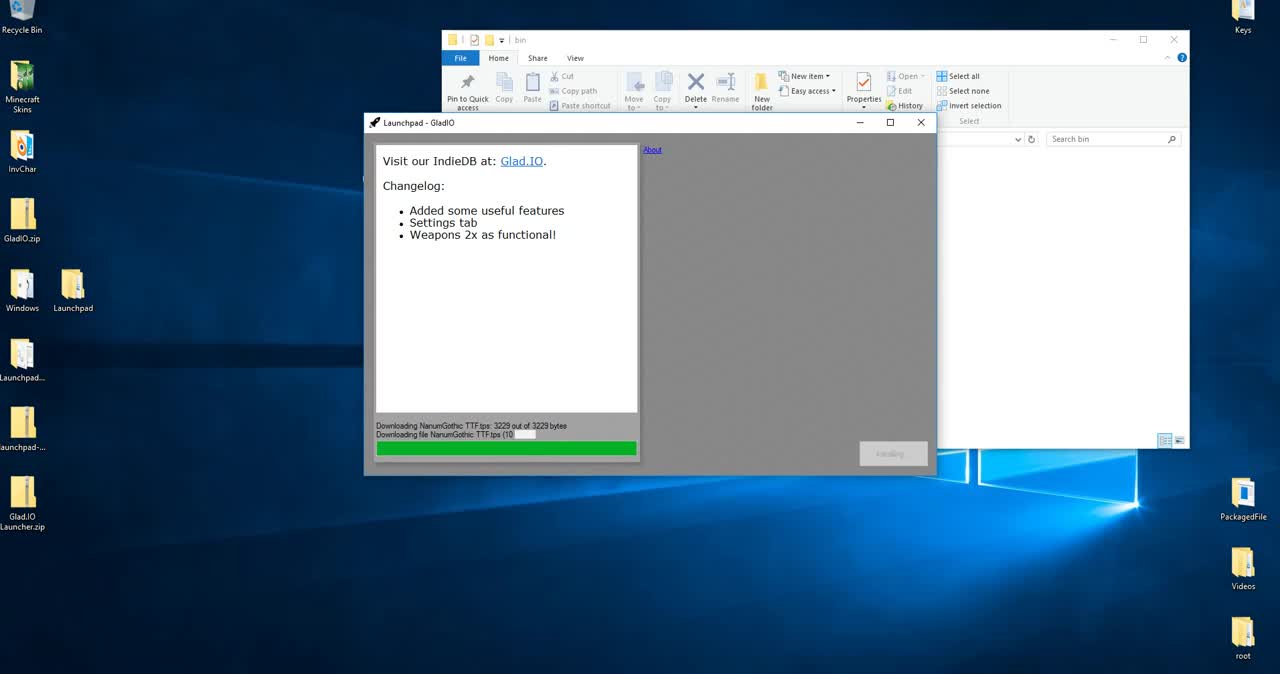Screen dimensions: 1280x674
Task: Click Invert selection in Explorer ribbon
Action: (x=969, y=106)
